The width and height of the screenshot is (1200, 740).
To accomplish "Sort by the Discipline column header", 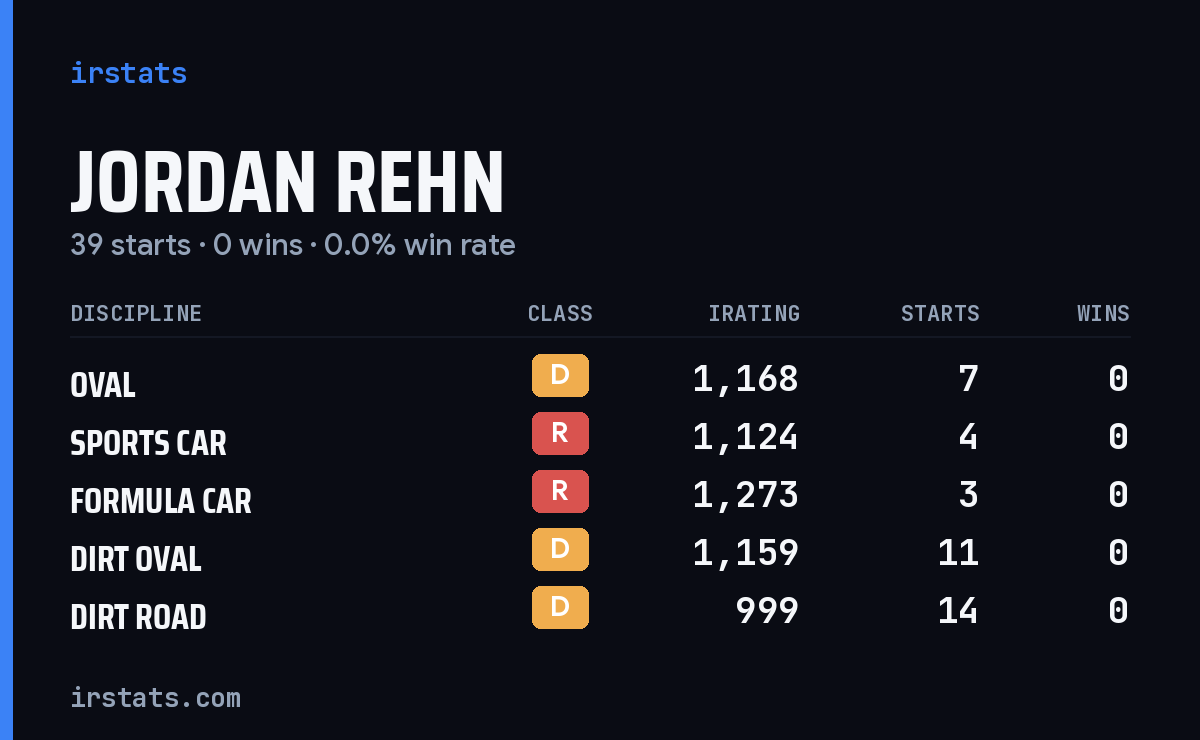I will 136,314.
